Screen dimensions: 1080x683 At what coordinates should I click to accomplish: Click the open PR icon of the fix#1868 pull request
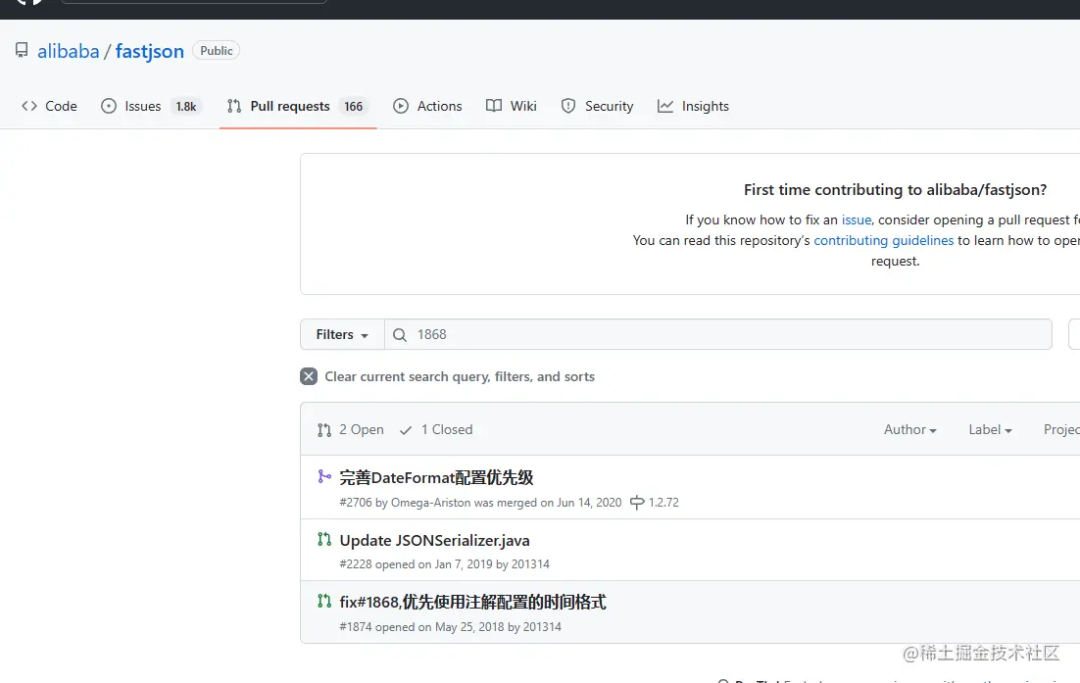click(324, 601)
